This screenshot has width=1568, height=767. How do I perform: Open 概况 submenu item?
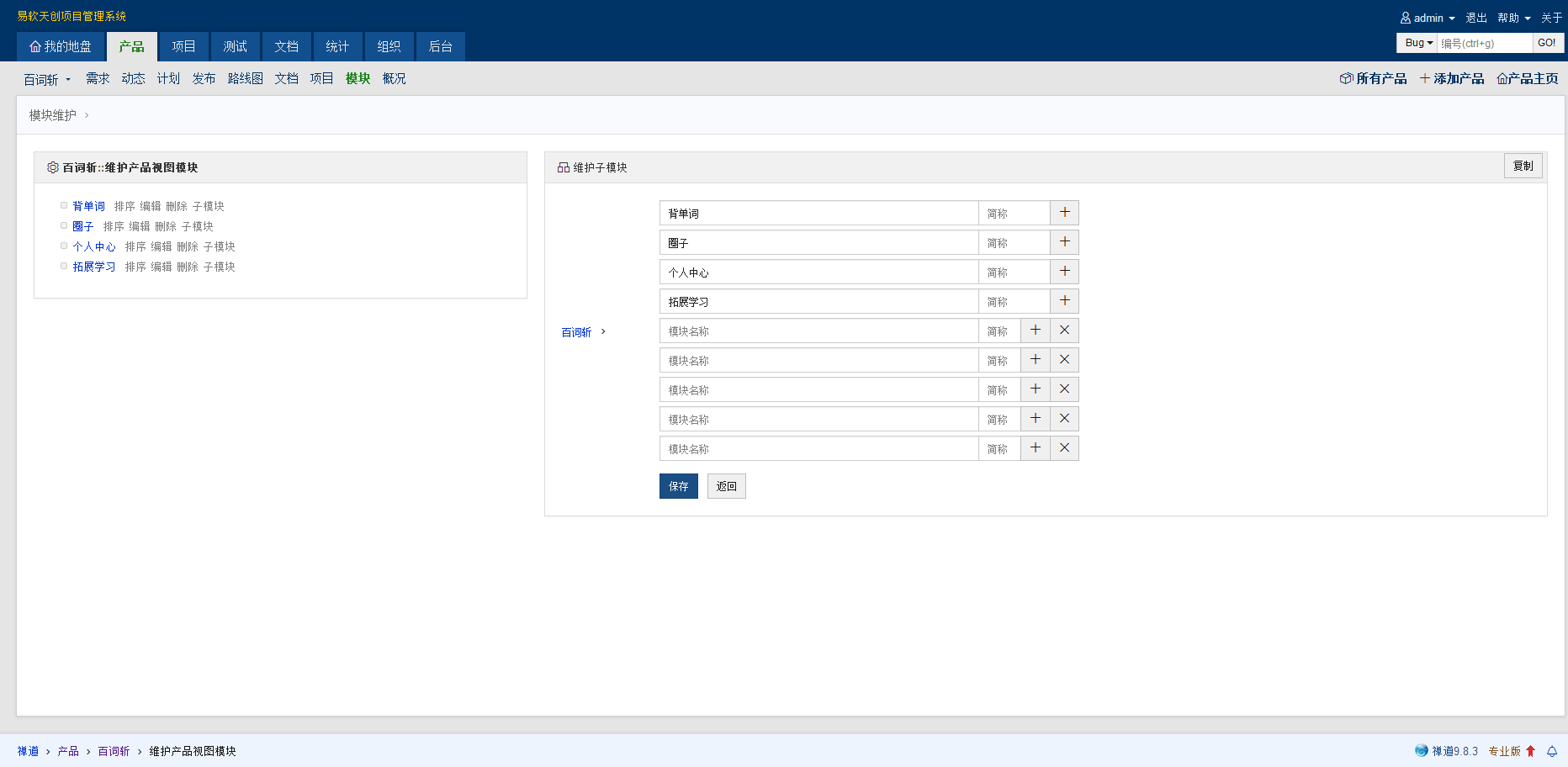point(395,78)
